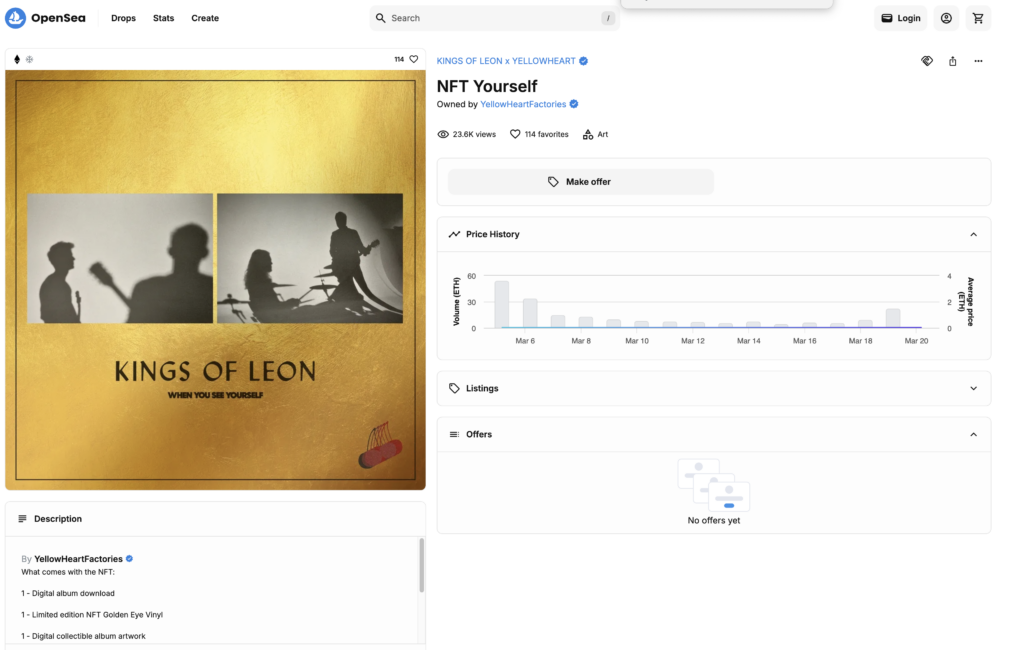Go to the Stats page
This screenshot has height=650, width=1024.
click(x=163, y=18)
